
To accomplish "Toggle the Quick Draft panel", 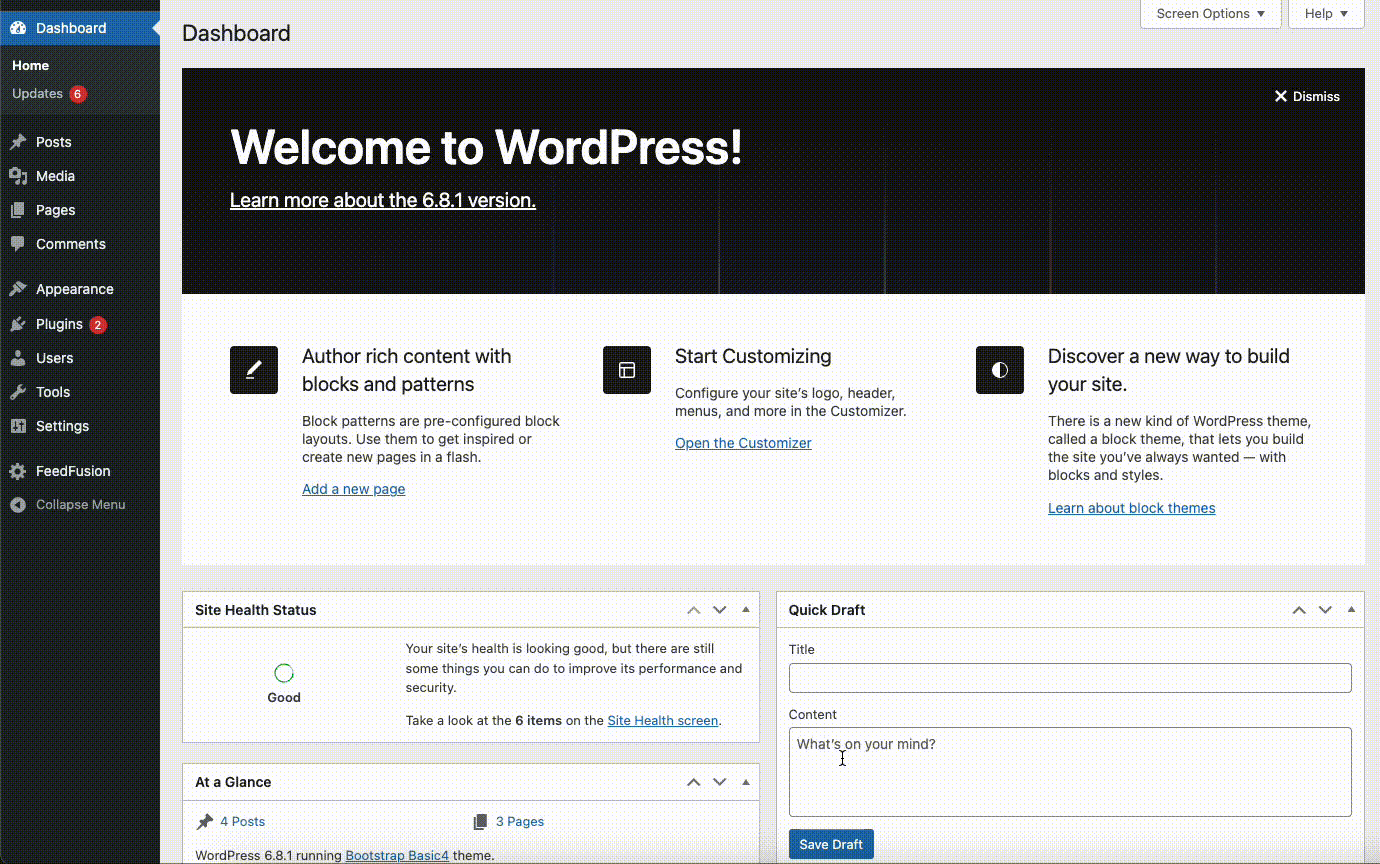I will click(1352, 610).
